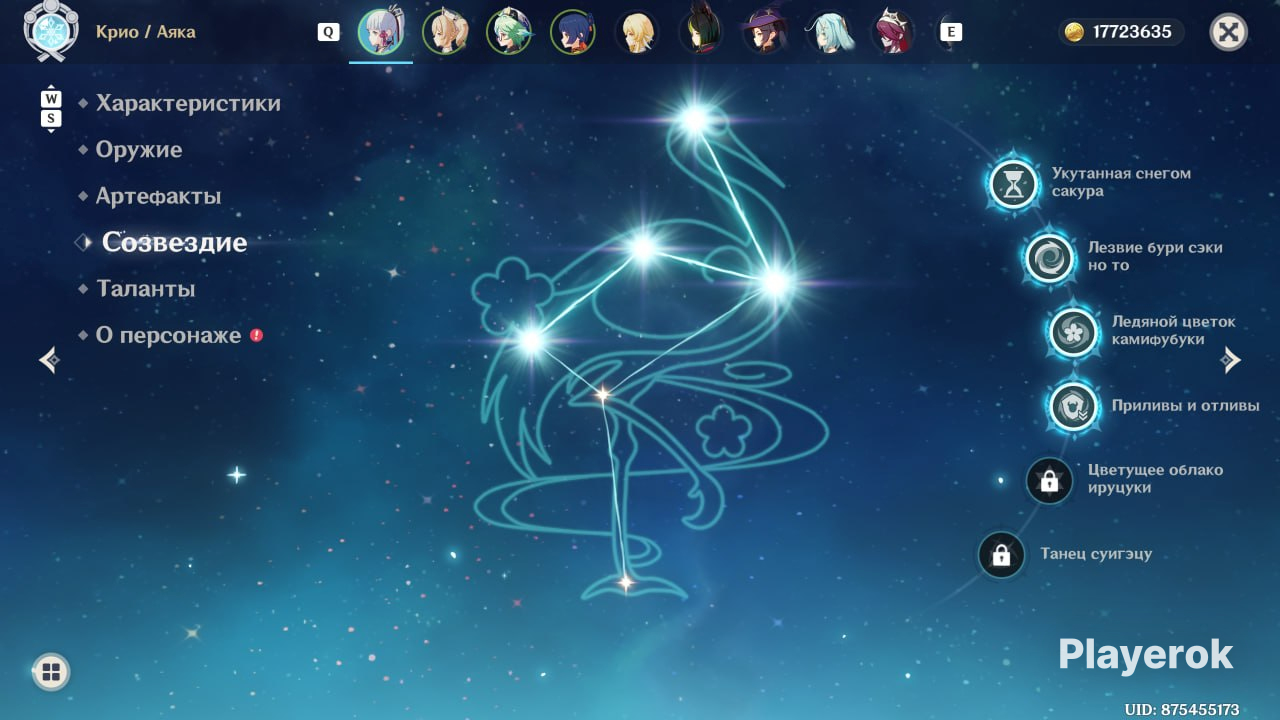Screen dimensions: 1280x720
Task: Switch to the red-haired character portrait
Action: pos(892,32)
